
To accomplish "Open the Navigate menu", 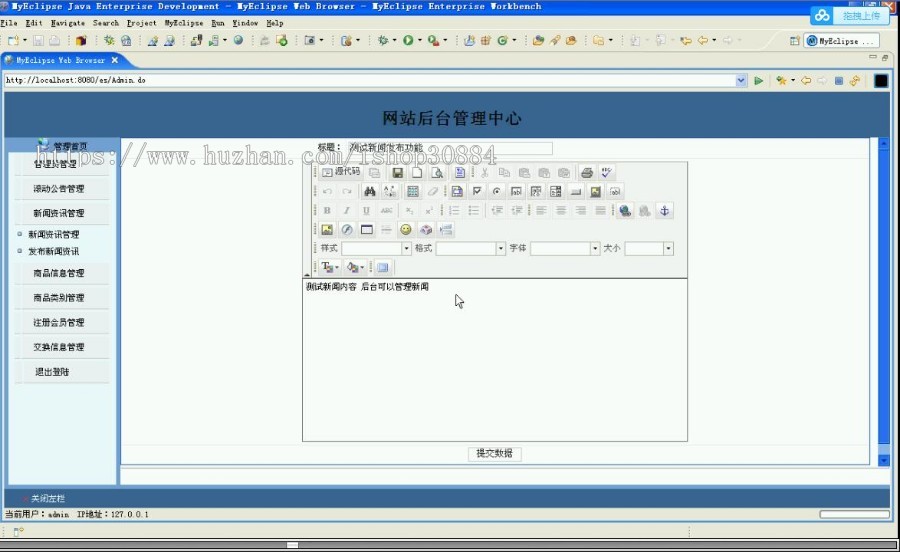I will coord(68,23).
